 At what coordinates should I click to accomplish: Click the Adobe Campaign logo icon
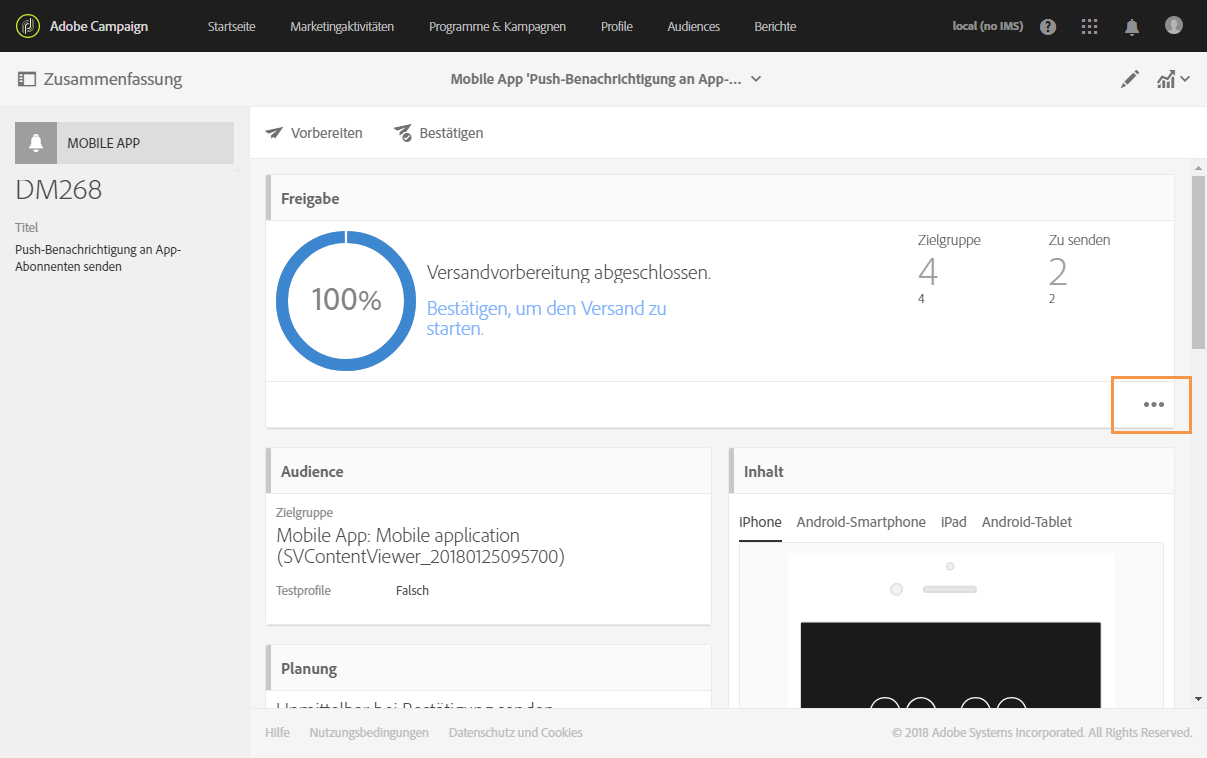(28, 26)
